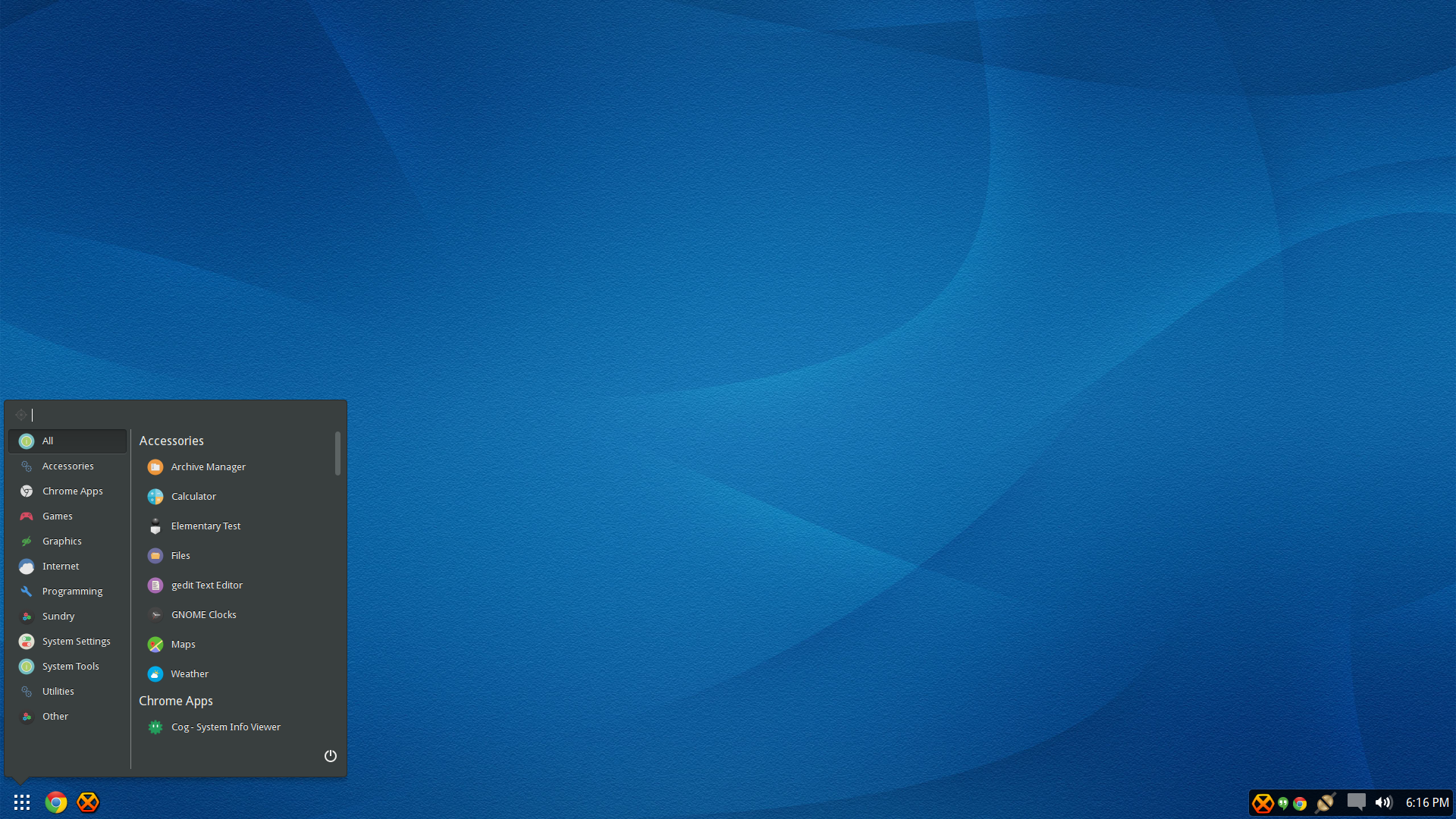Launch Calculator
1456x819 pixels.
pyautogui.click(x=235, y=496)
